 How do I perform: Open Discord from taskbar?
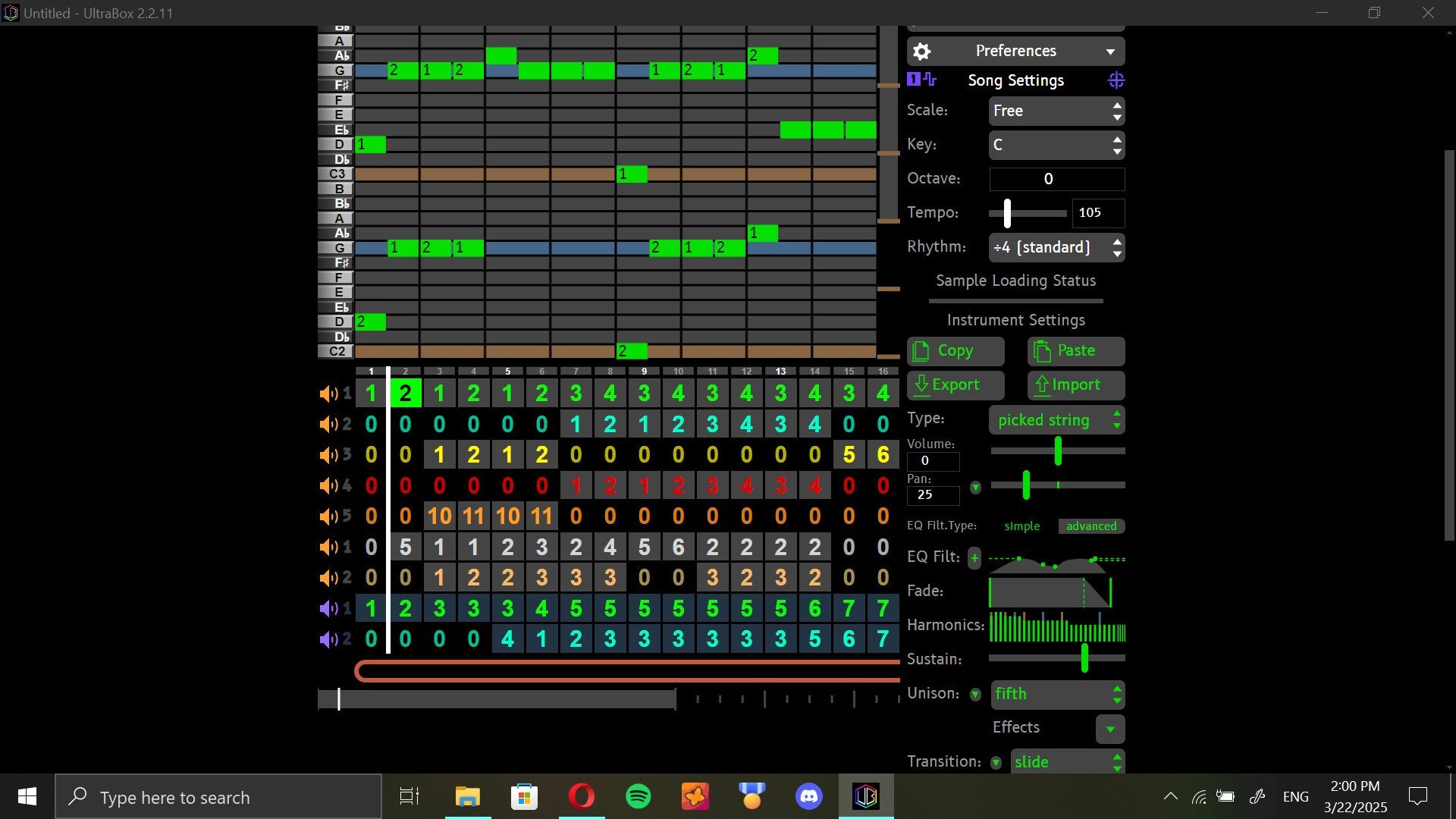coord(809,797)
